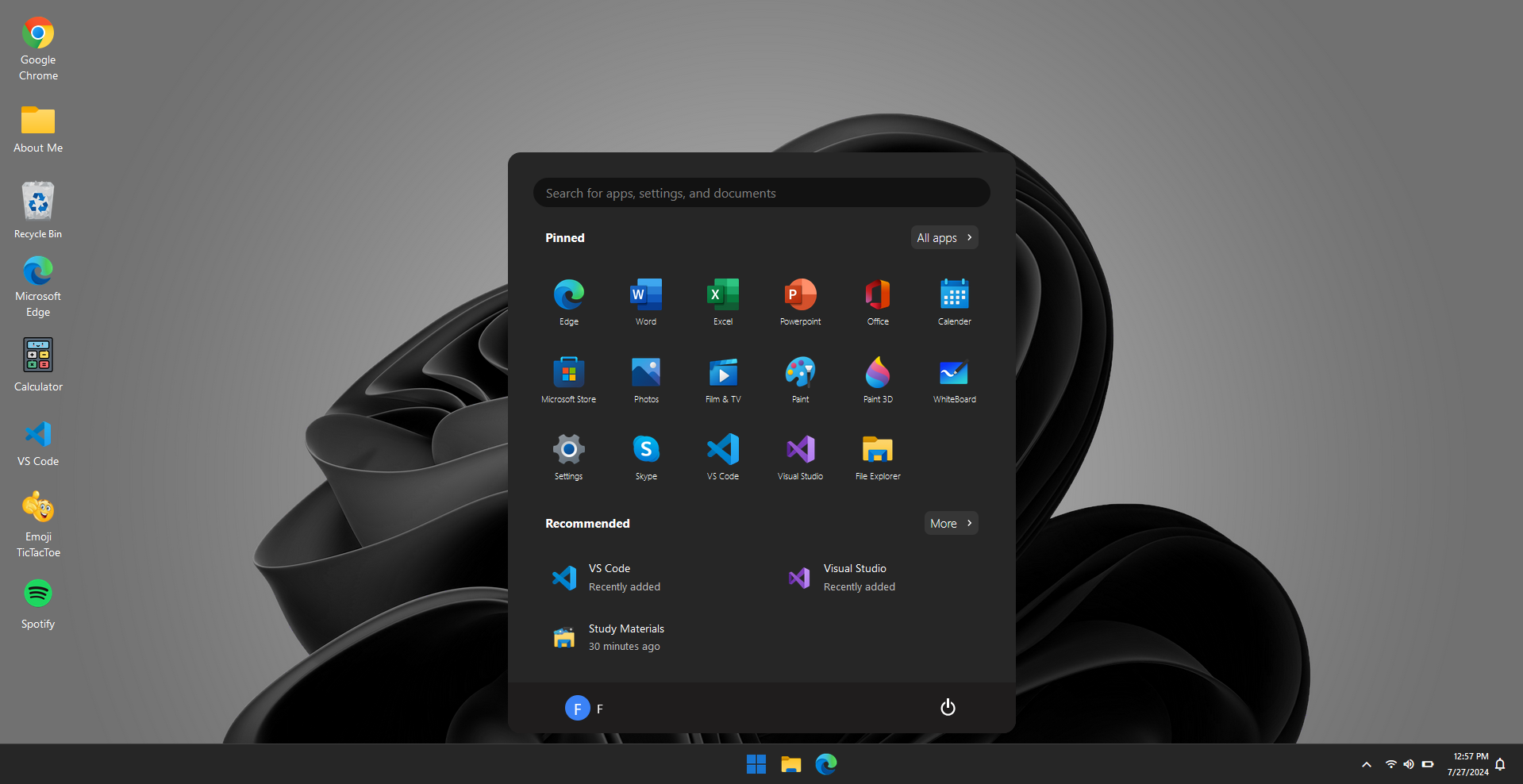1523x784 pixels.
Task: Launch Skype from Start menu
Action: [646, 456]
